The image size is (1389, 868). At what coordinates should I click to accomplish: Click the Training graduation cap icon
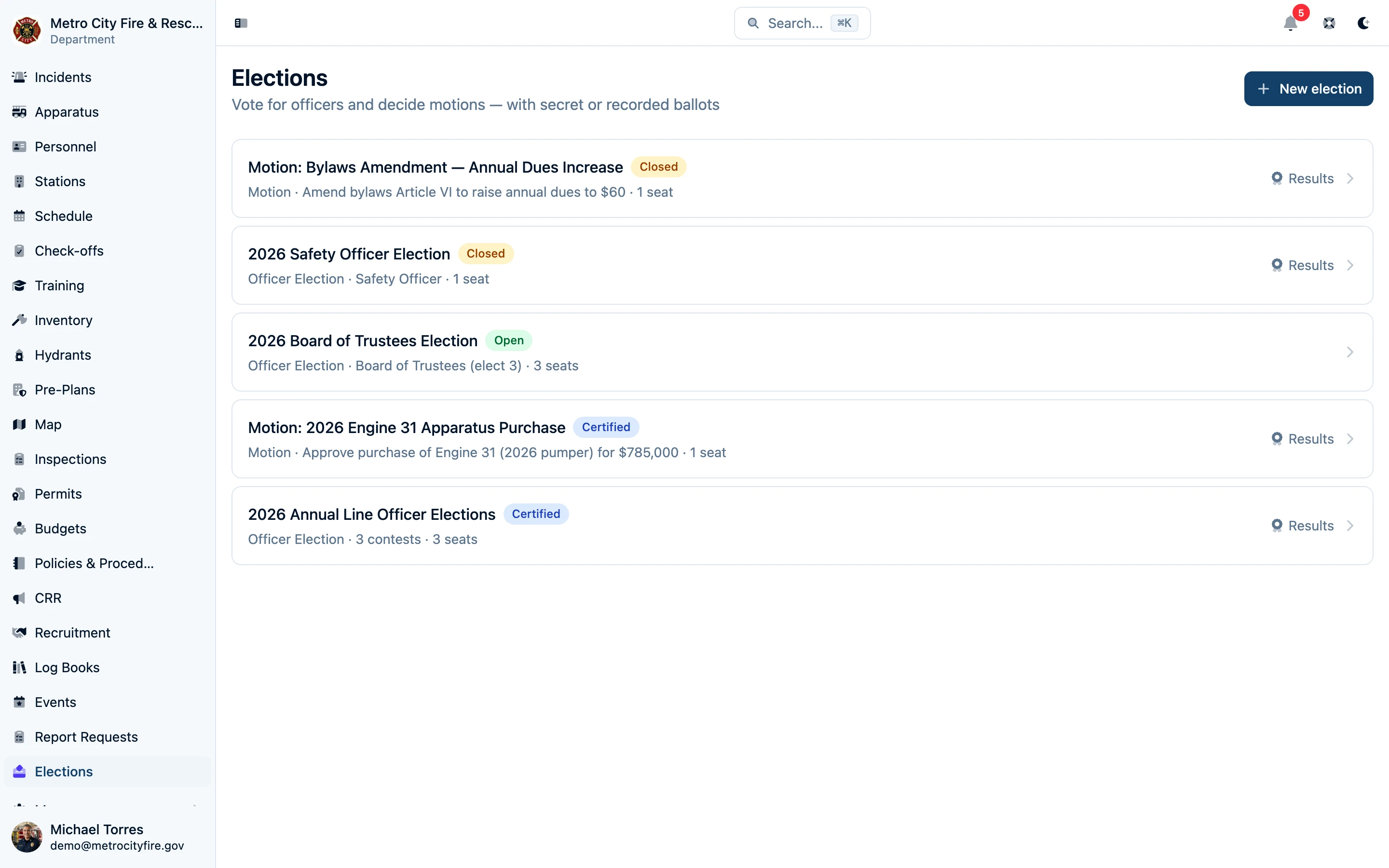19,285
